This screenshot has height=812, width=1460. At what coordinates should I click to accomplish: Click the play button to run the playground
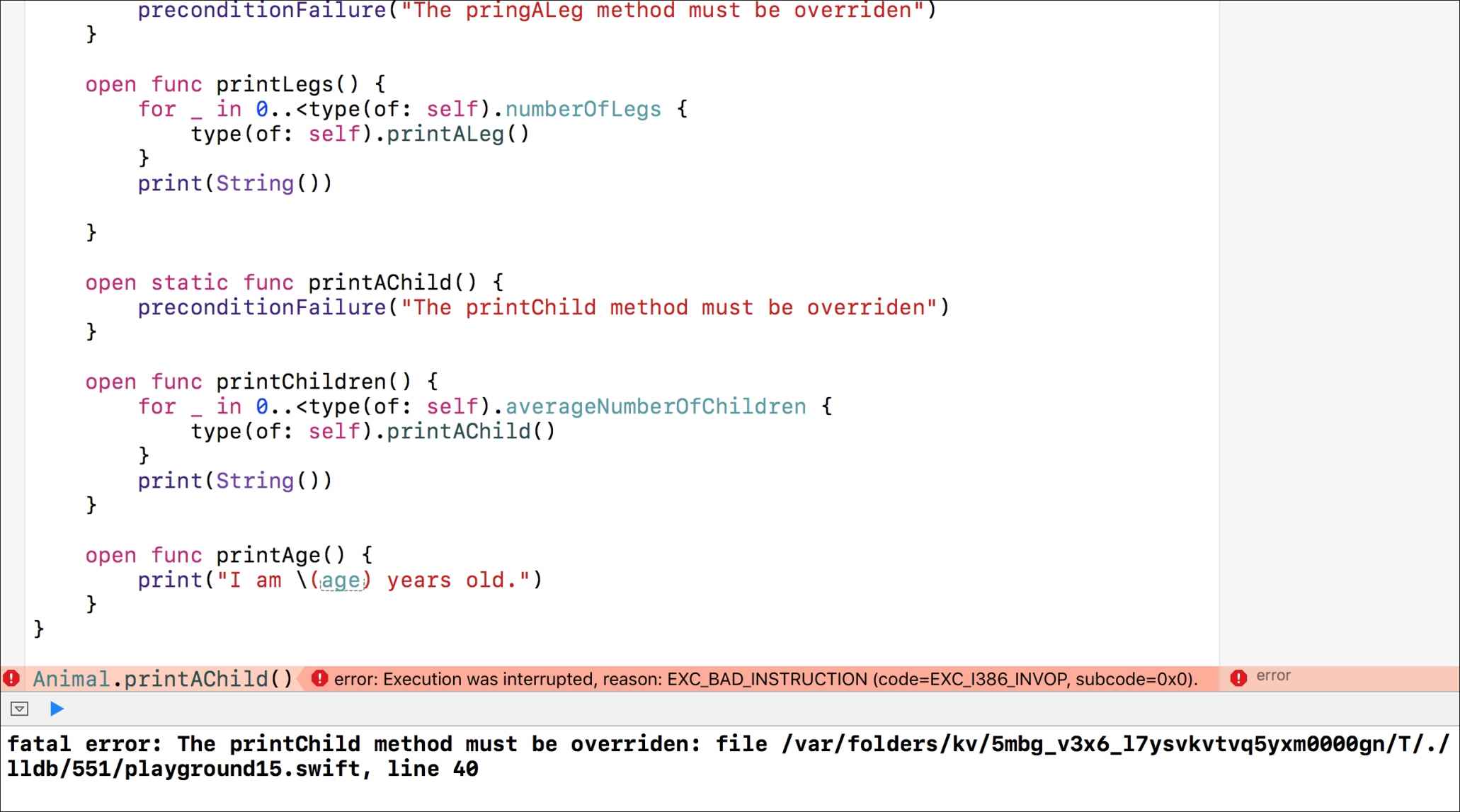tap(56, 709)
